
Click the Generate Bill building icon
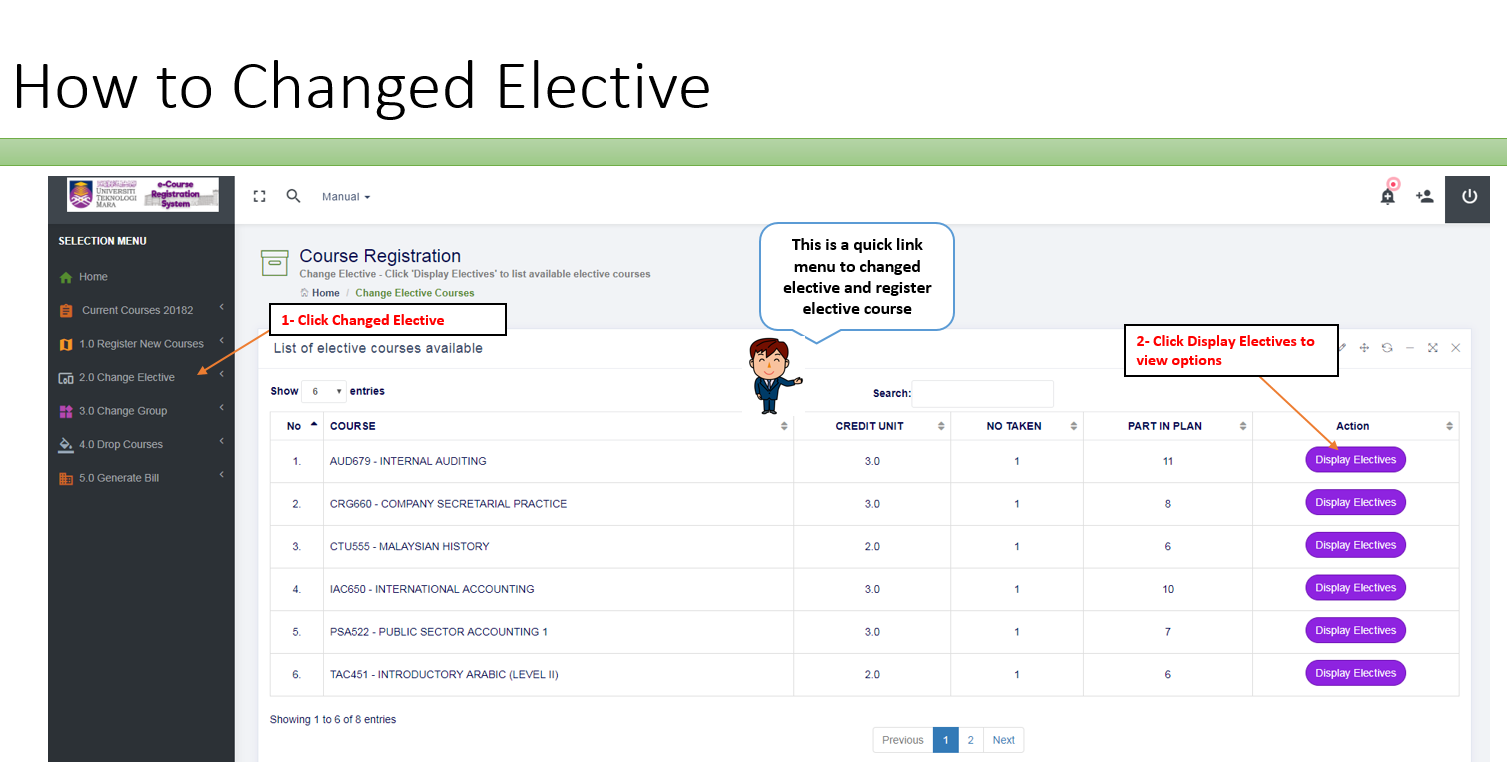pos(66,478)
